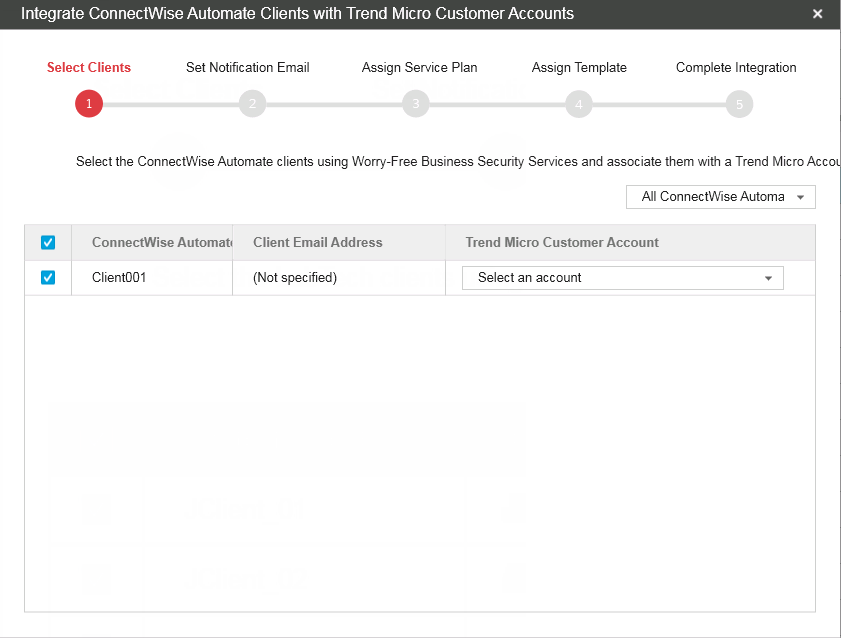Jump to the Assign Template step
Viewport: 841px width, 638px height.
[x=579, y=68]
